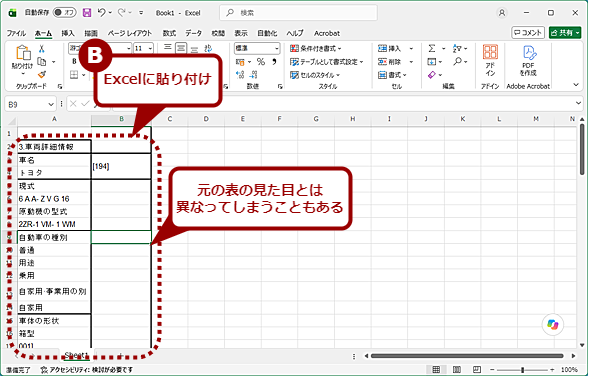
Task: Click the Copy icon in clipboard group
Action: [42, 62]
